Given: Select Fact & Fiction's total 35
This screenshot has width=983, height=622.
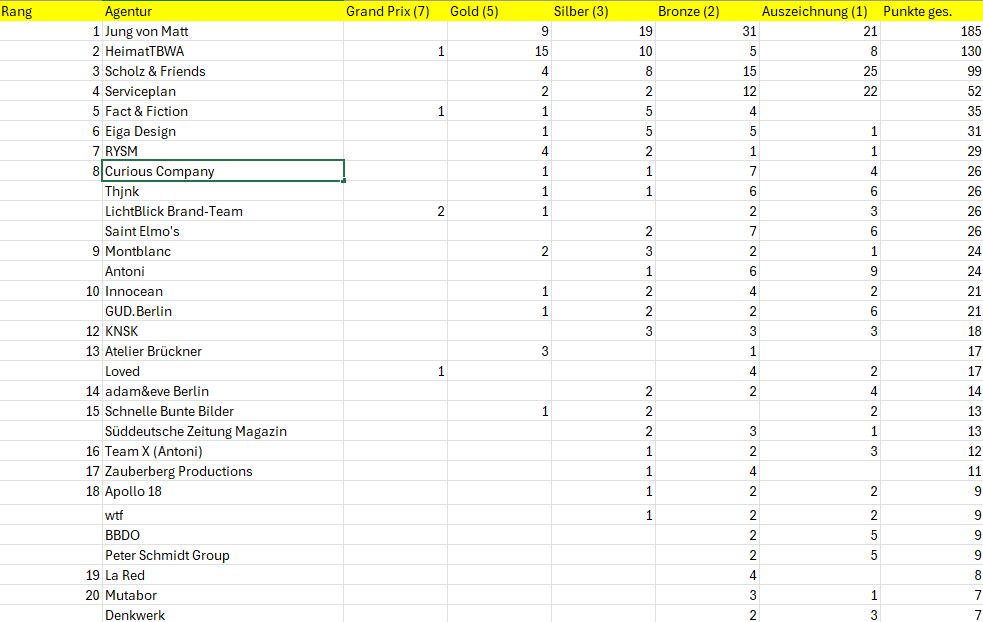Looking at the screenshot, I should [x=932, y=112].
